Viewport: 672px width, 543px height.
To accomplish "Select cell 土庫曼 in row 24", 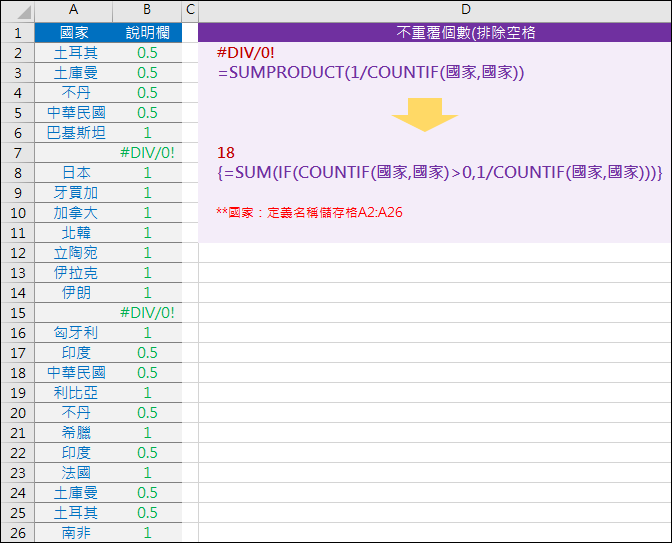I will pos(74,493).
